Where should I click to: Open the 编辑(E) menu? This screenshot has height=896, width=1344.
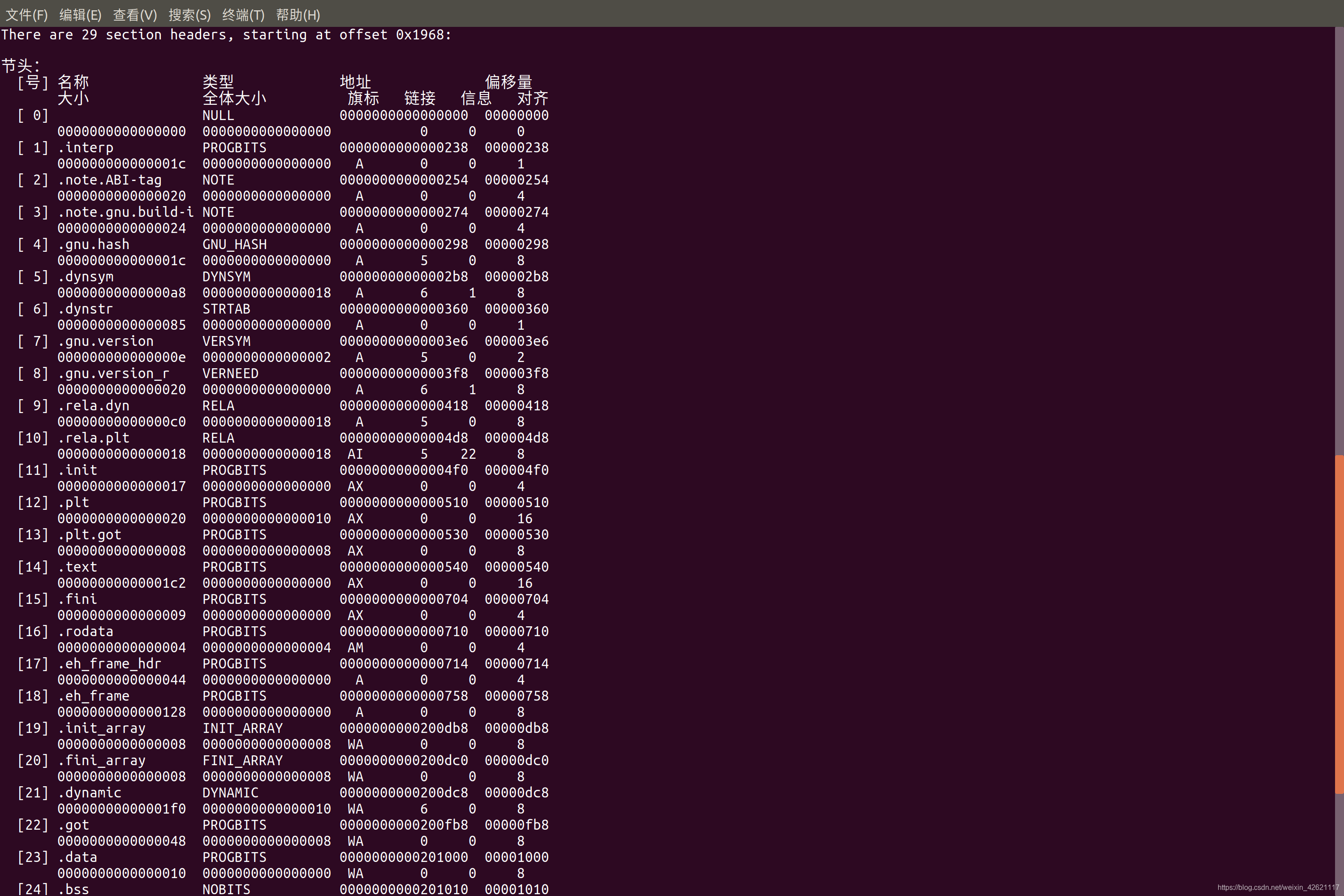(x=80, y=15)
